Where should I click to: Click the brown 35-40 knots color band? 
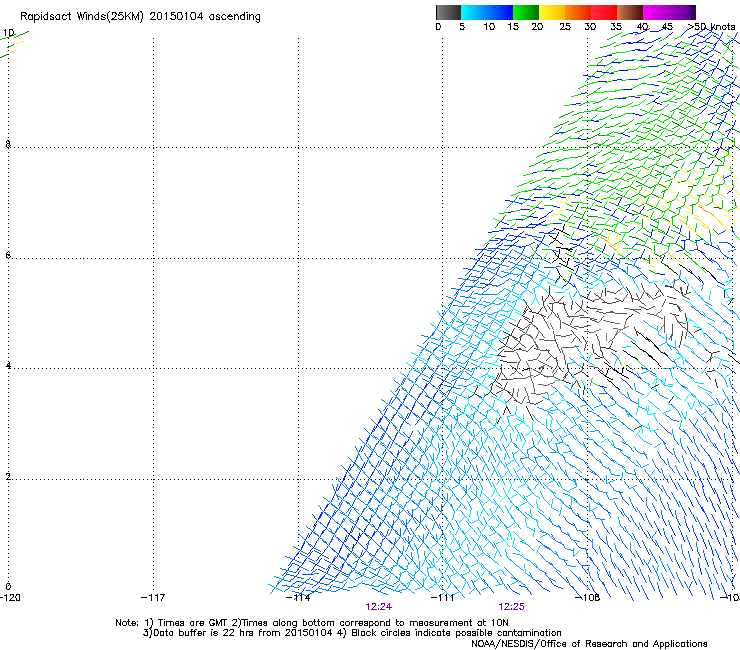630,12
